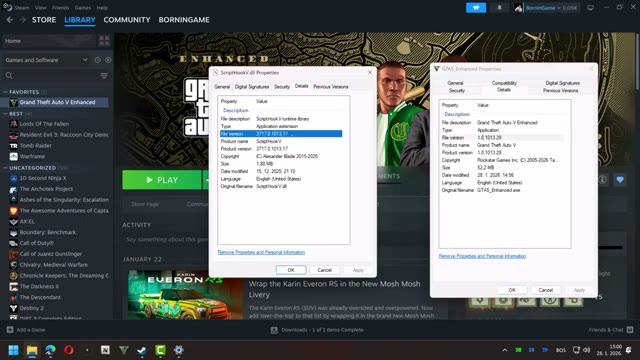Viewport: 640px width, 360px height.
Task: Click OK in GTA5_Enhanced Properties dialog
Action: (x=512, y=290)
